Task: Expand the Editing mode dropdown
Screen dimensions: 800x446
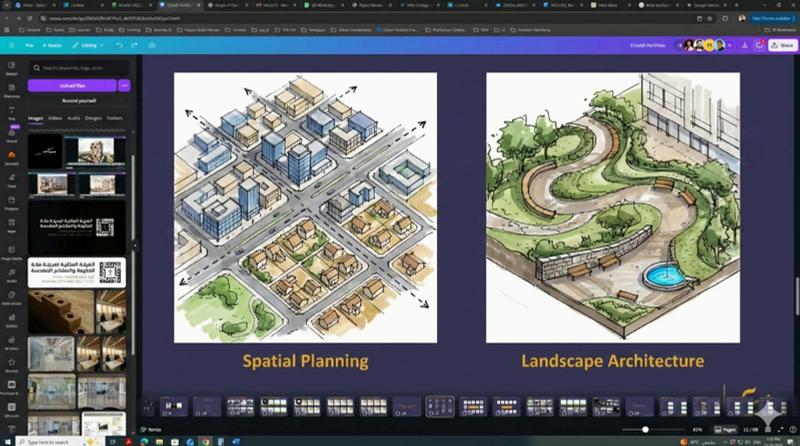Action: [x=88, y=45]
